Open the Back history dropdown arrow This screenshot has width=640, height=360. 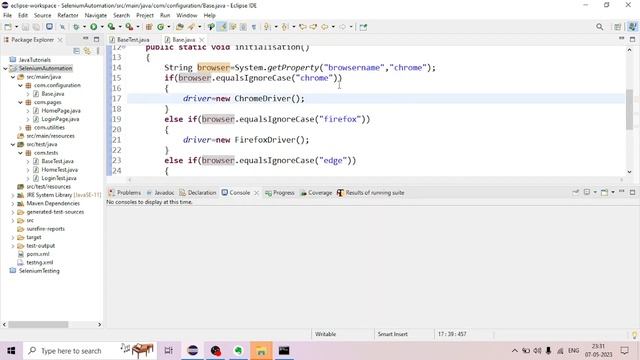point(333,27)
